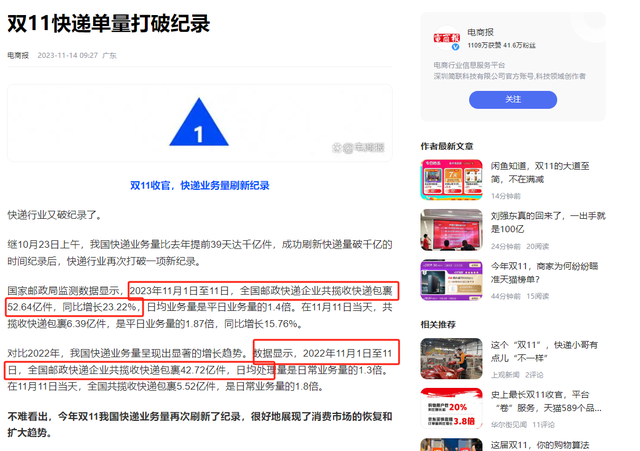The height and width of the screenshot is (451, 640).
Task: Click the courier warehouse thumbnail image
Action: pos(451,358)
